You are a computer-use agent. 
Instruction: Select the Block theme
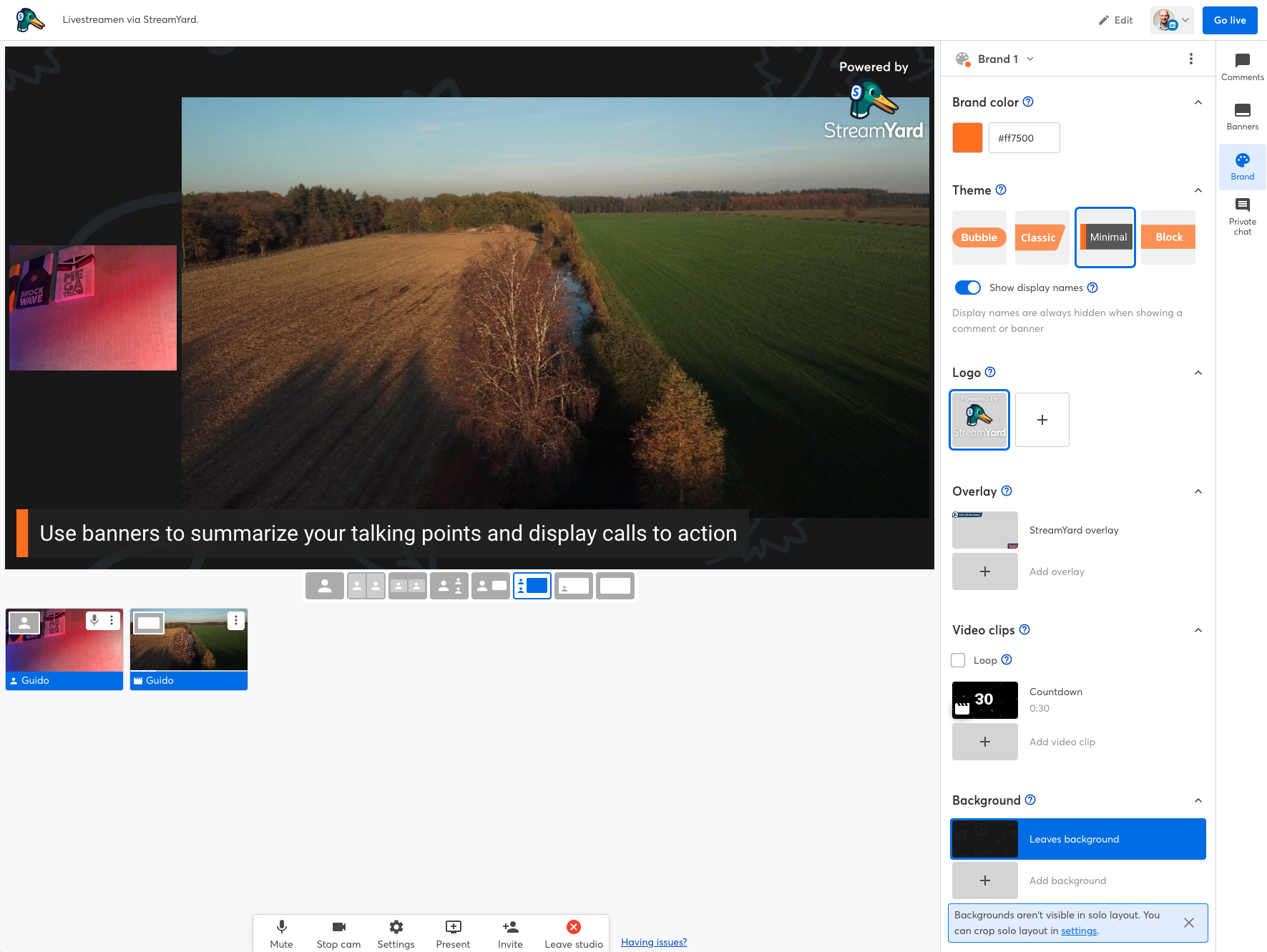point(1168,237)
